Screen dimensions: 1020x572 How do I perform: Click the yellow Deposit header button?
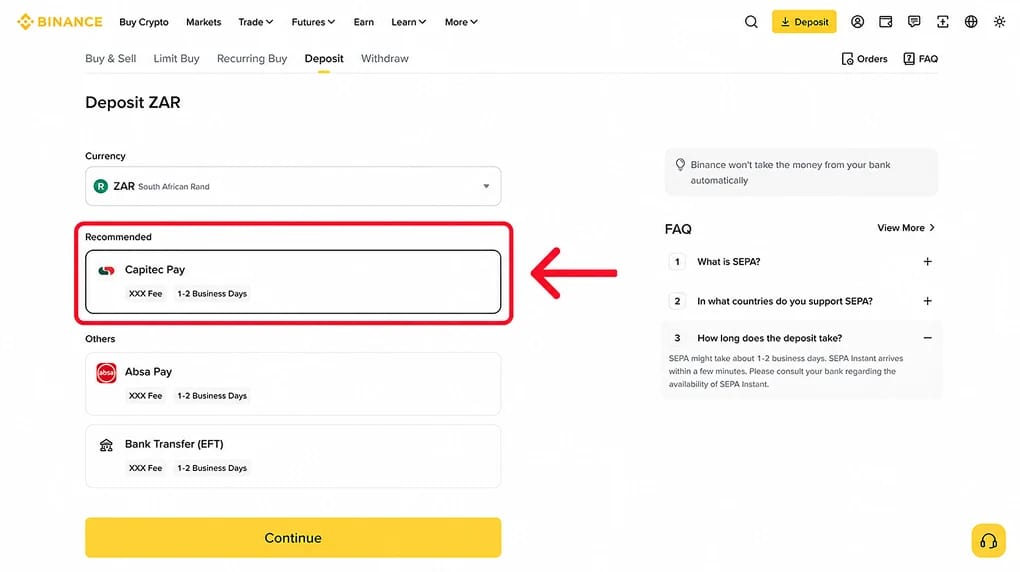(x=804, y=21)
